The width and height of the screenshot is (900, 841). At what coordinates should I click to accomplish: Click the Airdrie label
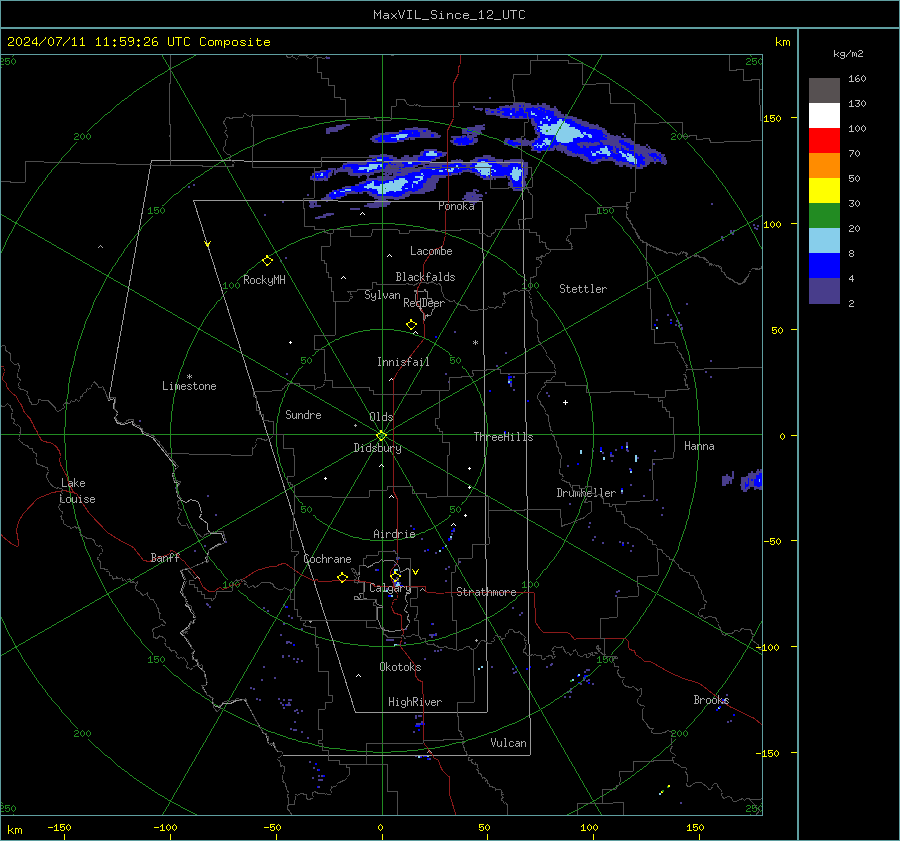(x=394, y=534)
